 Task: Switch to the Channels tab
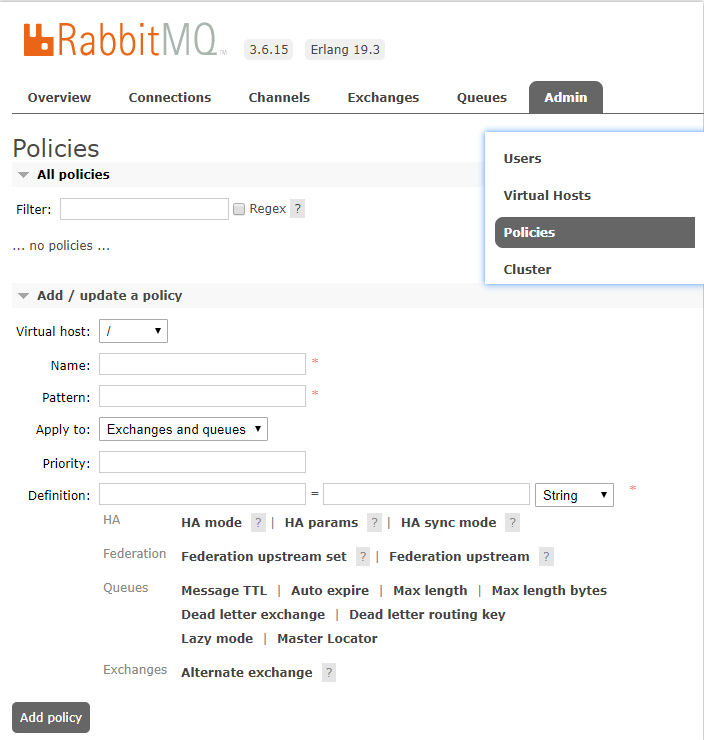click(x=279, y=98)
